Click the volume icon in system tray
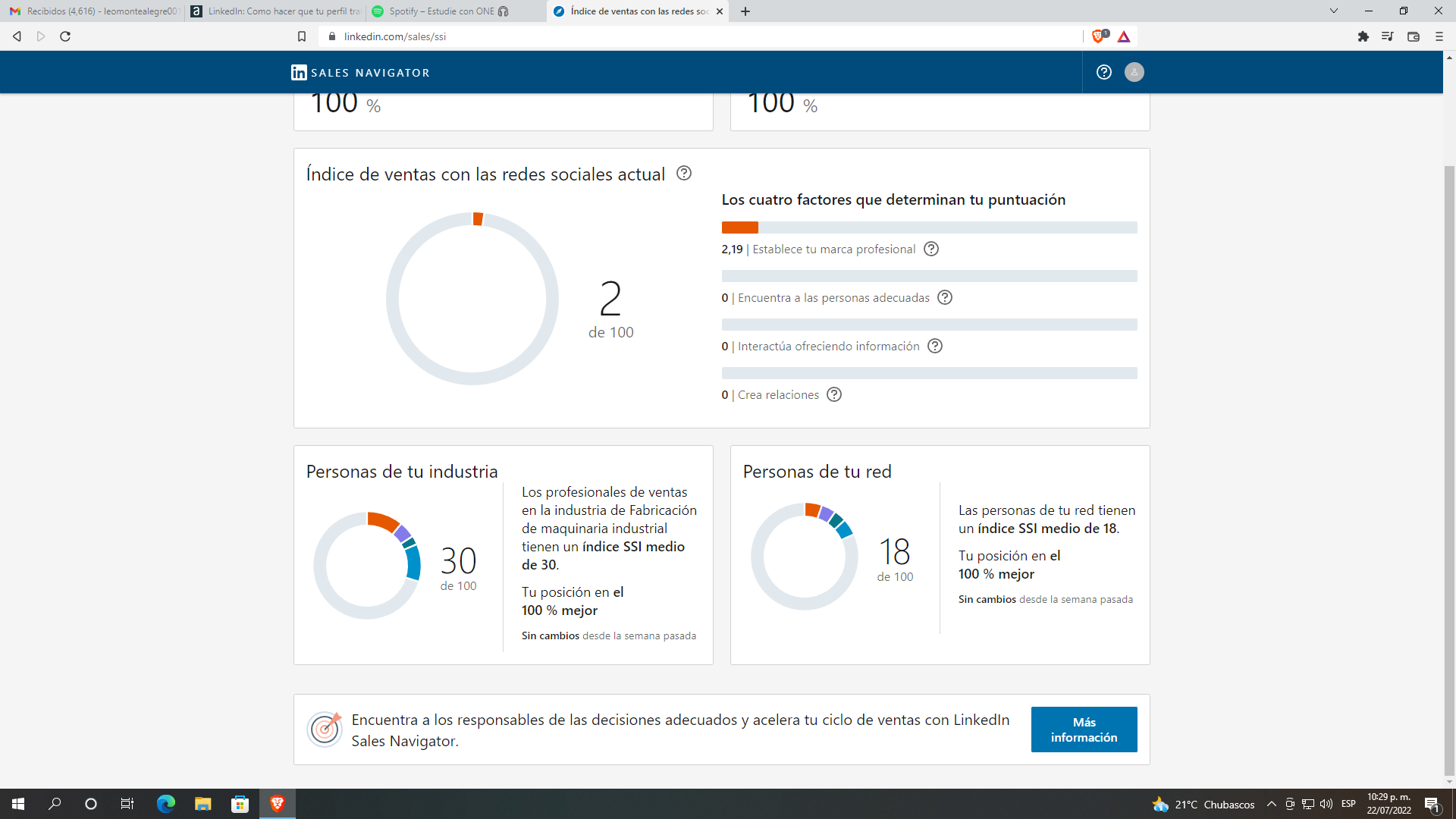Screen dimensions: 1456x819 (x=1326, y=804)
